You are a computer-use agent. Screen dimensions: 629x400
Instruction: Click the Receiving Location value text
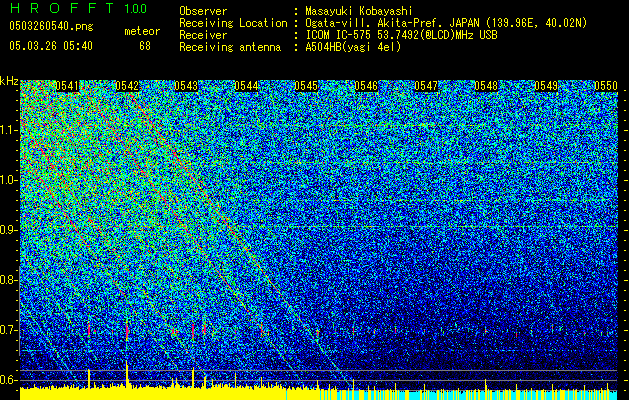tap(446, 23)
